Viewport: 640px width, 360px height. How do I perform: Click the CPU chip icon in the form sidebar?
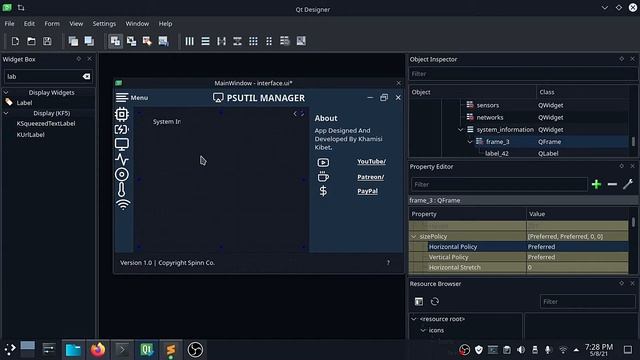122,114
